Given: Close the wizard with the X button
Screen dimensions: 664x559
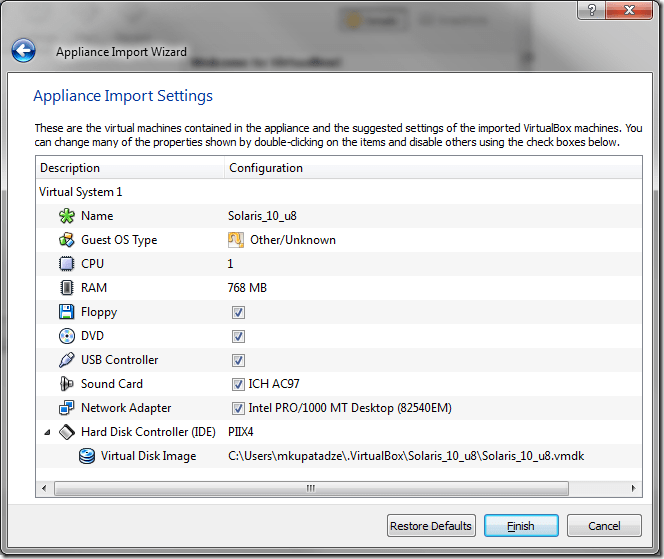Looking at the screenshot, I should click(x=629, y=10).
